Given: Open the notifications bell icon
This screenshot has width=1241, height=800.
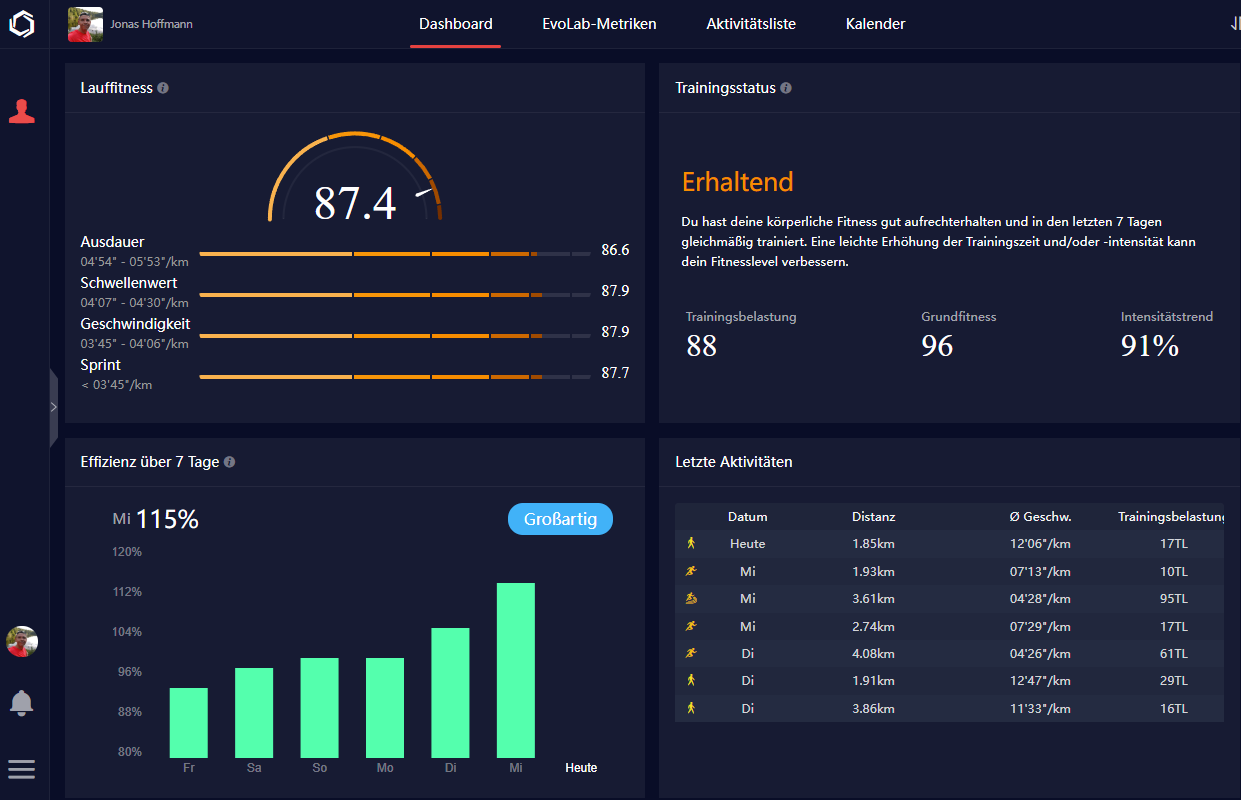Looking at the screenshot, I should click(22, 702).
